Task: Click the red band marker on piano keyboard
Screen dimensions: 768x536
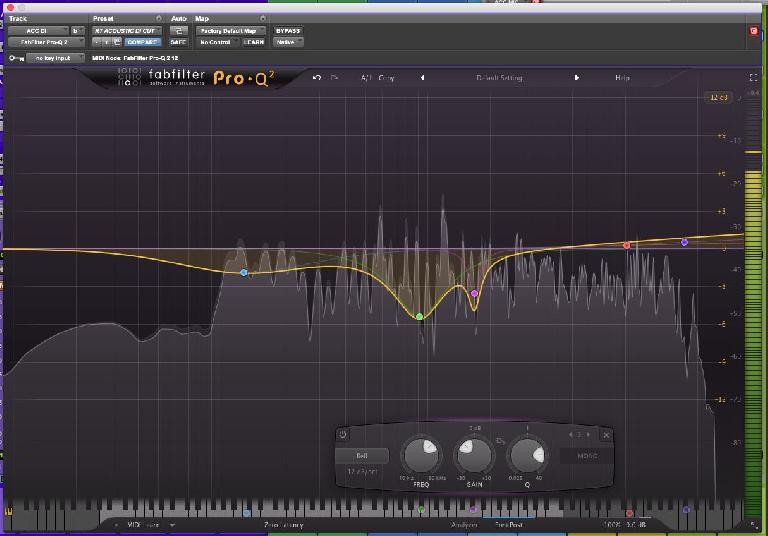Action: pos(629,513)
